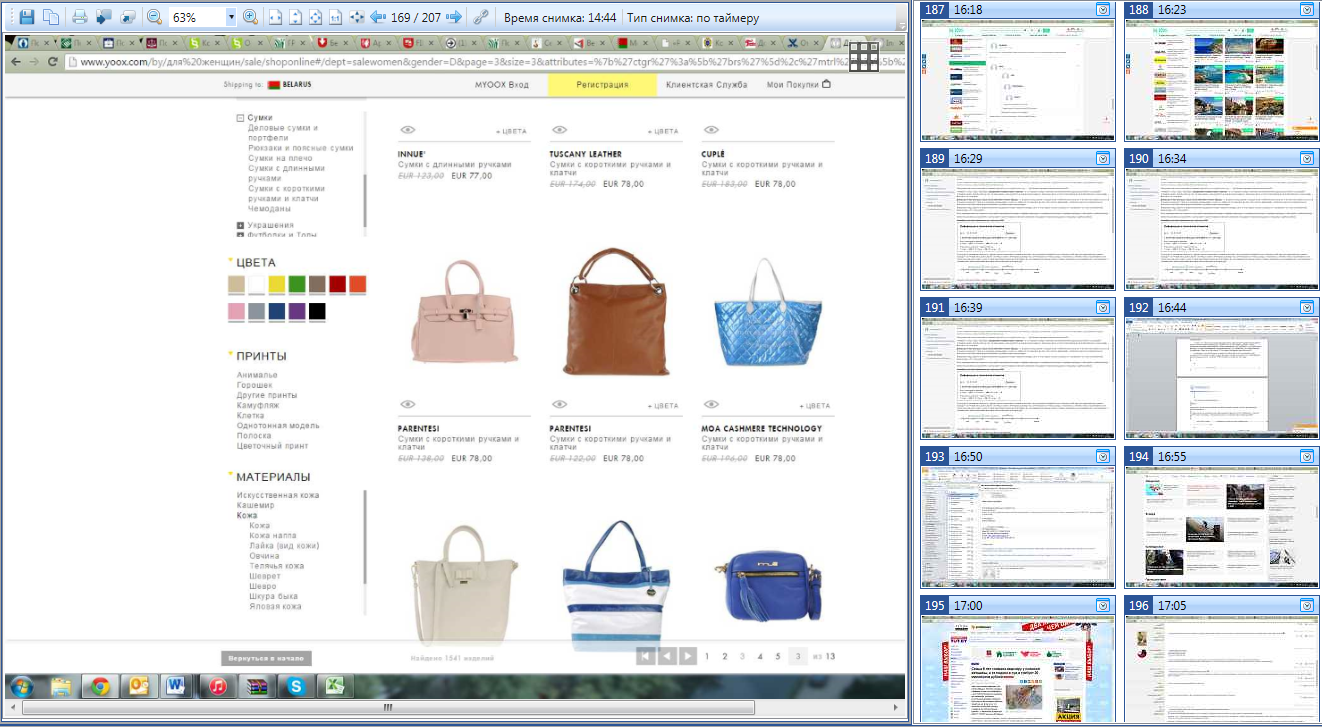Viewport: 1322px width, 727px height.
Task: Pick the black color swatch
Action: pos(317,311)
